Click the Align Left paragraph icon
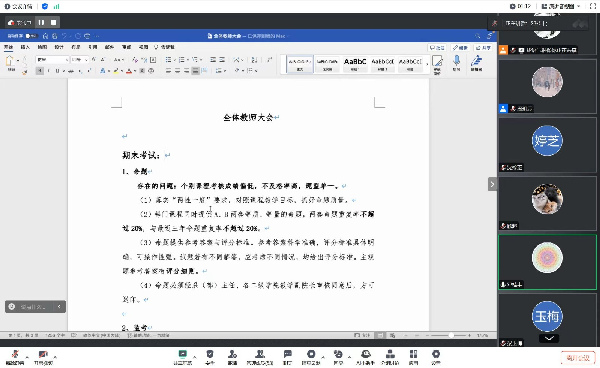The height and width of the screenshot is (368, 600). [168, 71]
